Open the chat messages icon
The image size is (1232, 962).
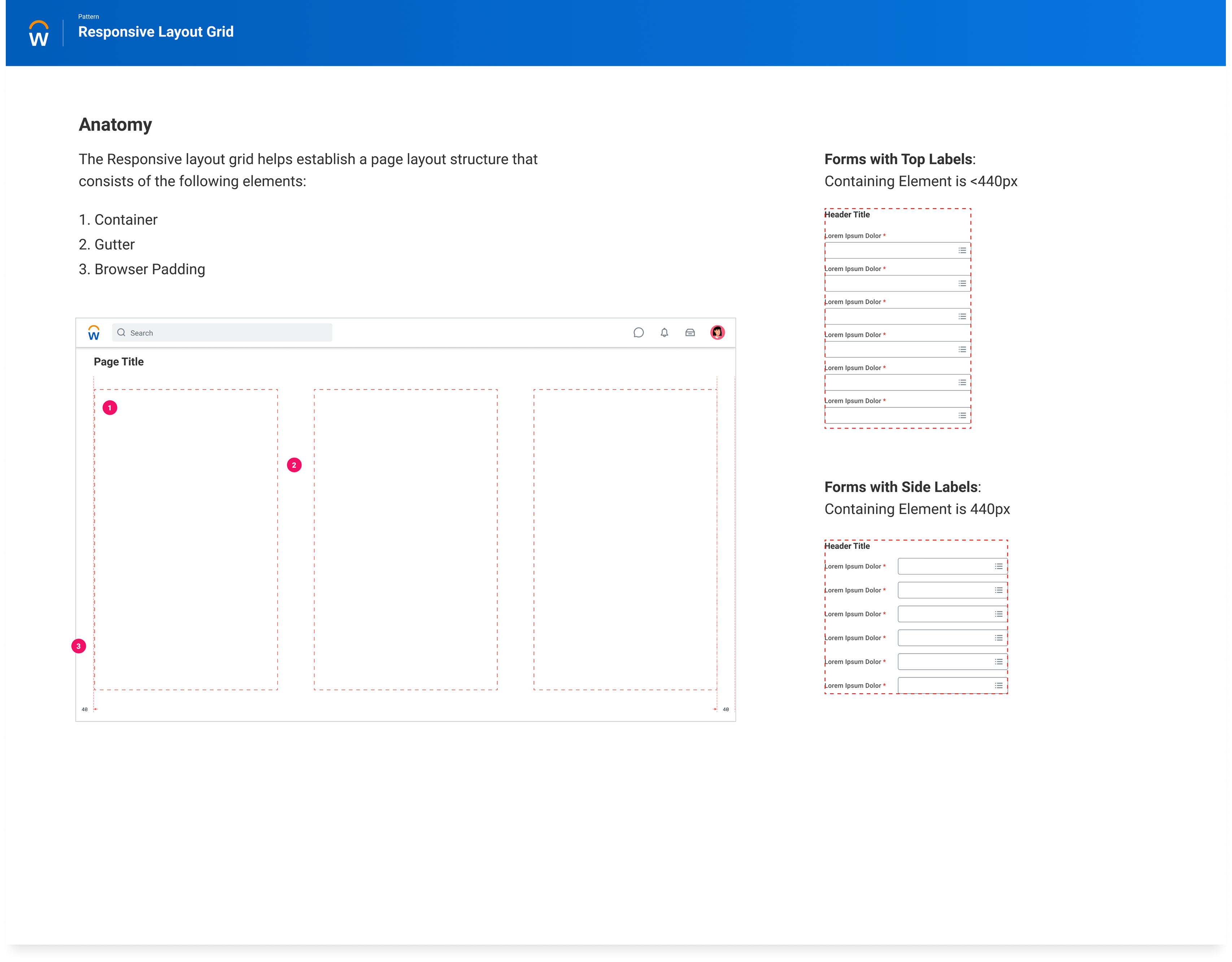[638, 332]
